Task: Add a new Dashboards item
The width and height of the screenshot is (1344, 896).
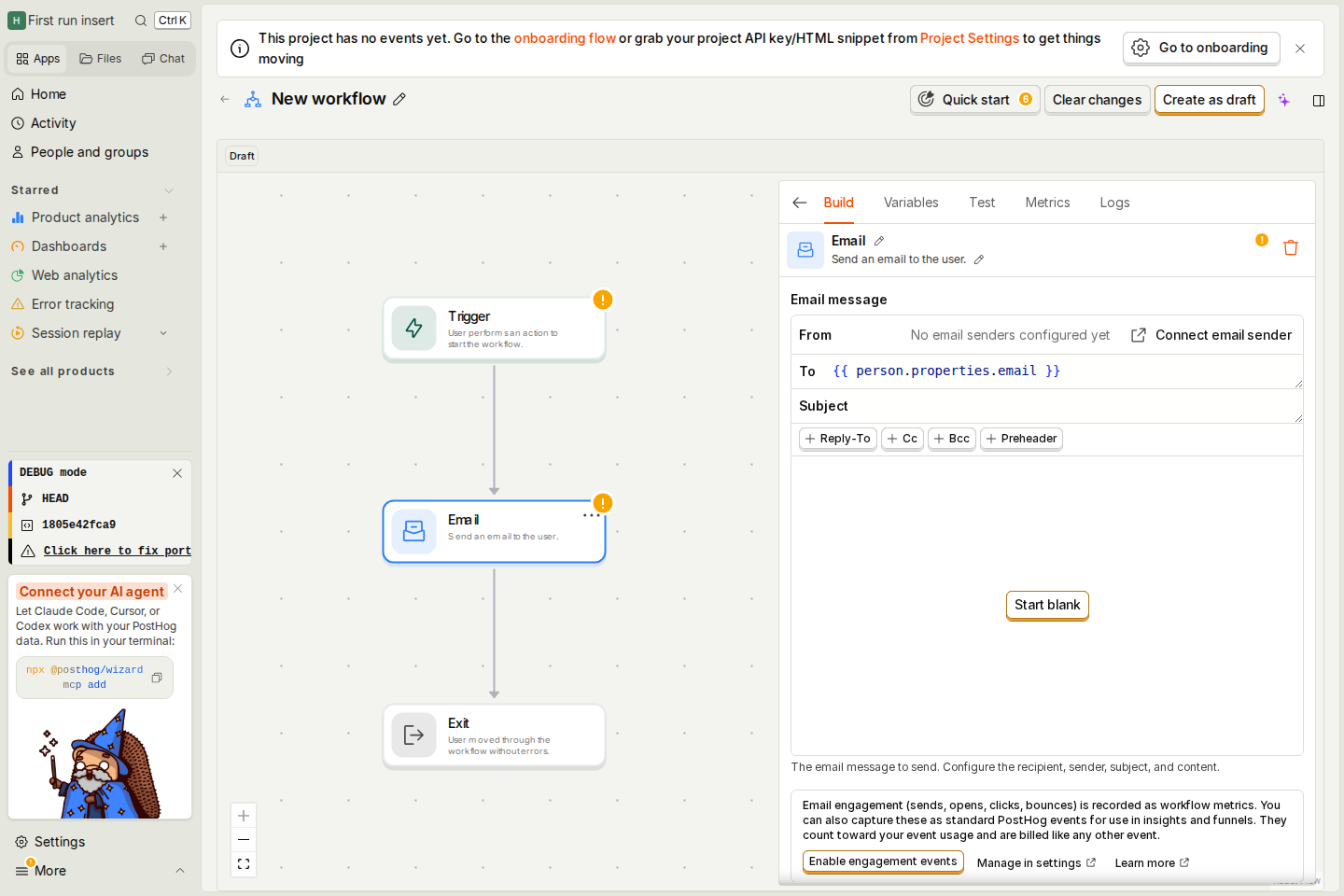Action: 163,246
